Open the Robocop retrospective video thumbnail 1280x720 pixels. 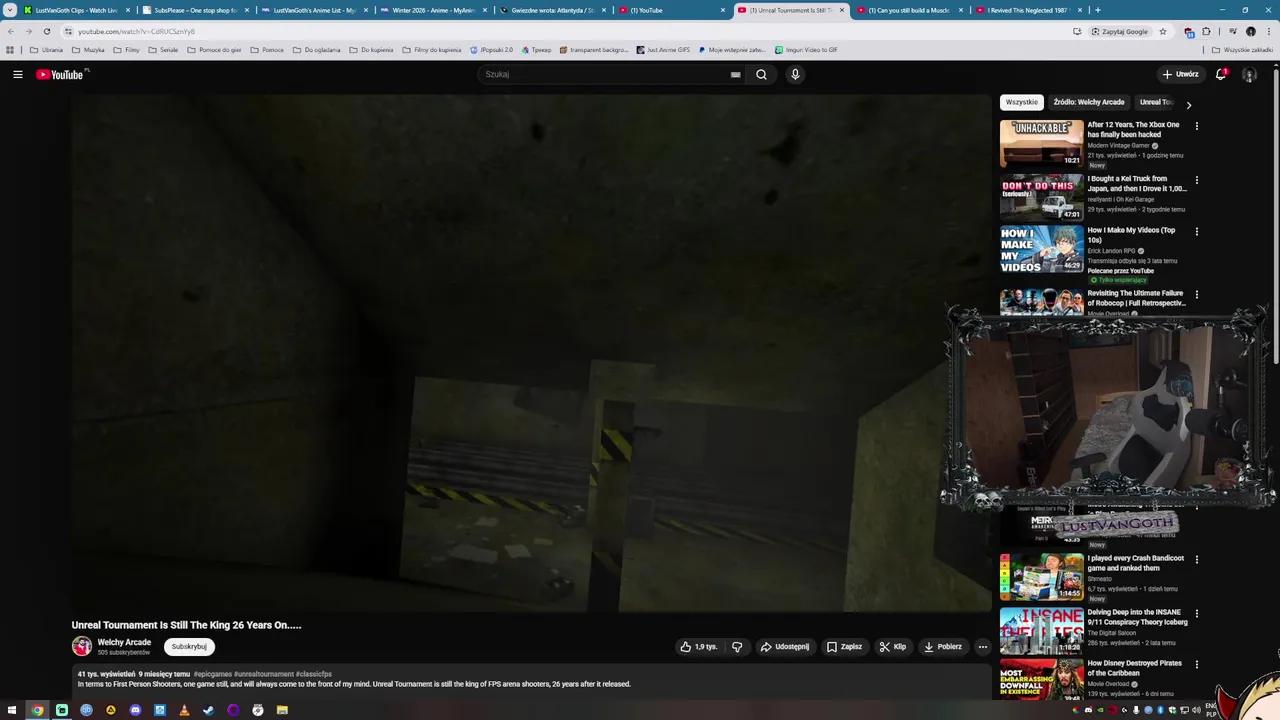click(x=1040, y=300)
